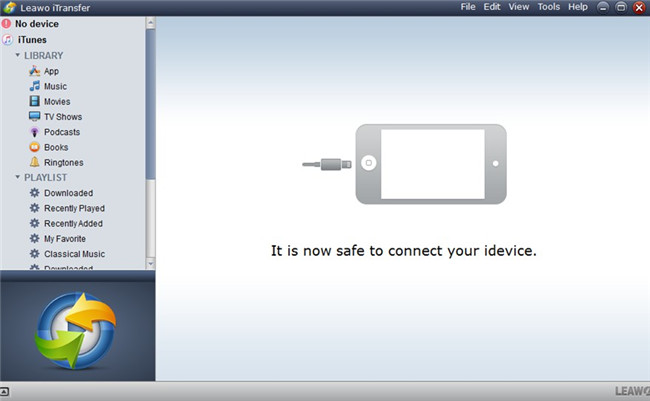The height and width of the screenshot is (401, 650).
Task: Click the Ringtones label
Action: (x=63, y=163)
